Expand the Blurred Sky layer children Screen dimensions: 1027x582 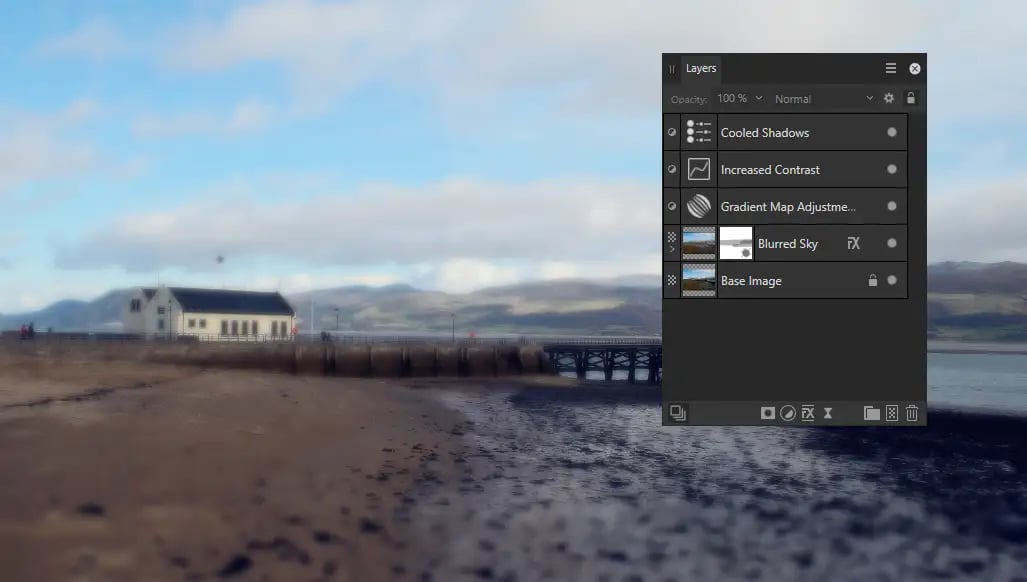coord(672,249)
